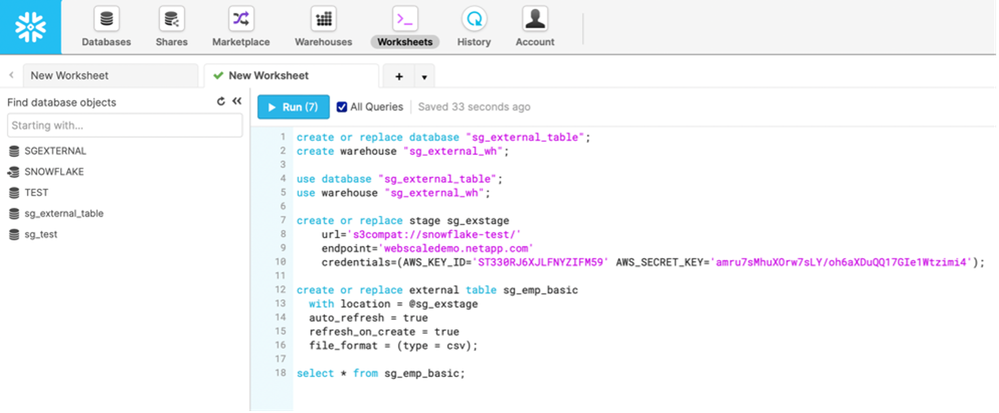Open the Databases page icon
Viewport: 999px width, 413px height.
(x=106, y=19)
